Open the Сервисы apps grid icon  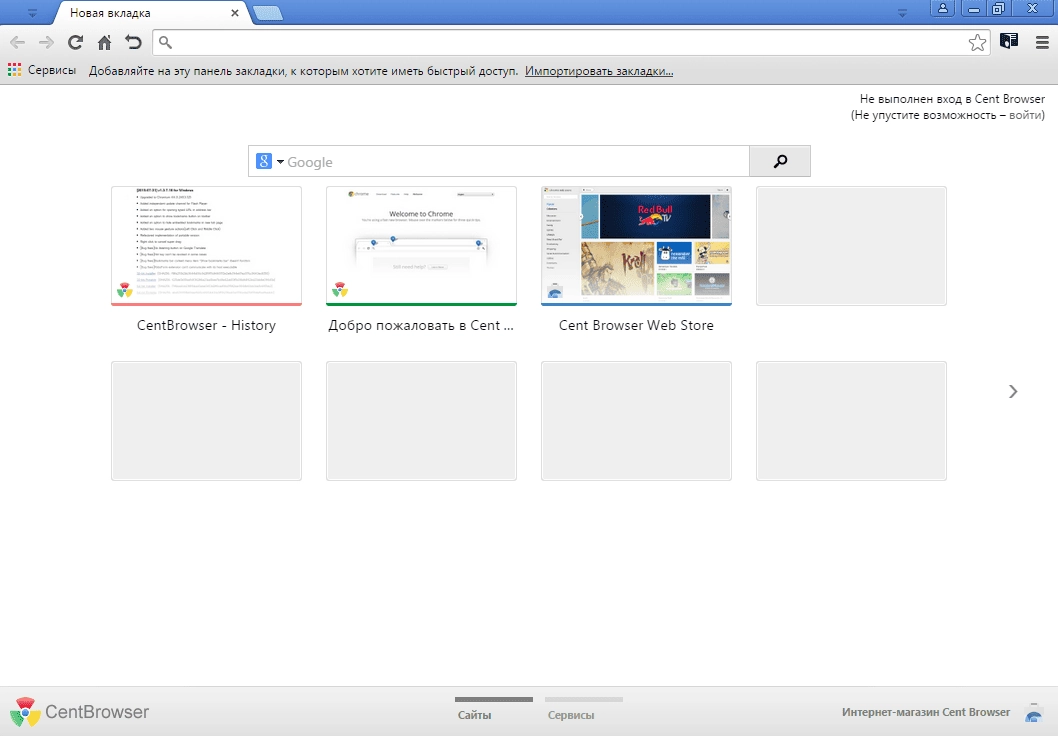[x=14, y=69]
